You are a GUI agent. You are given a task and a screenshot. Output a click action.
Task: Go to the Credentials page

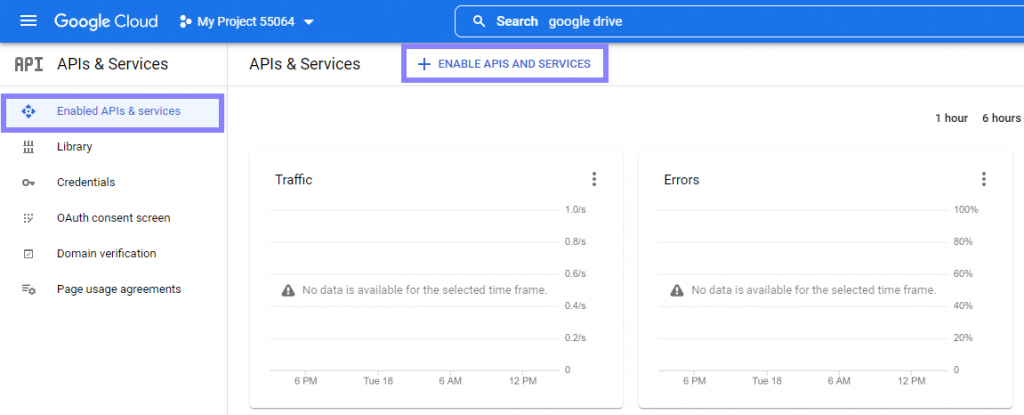click(x=86, y=182)
